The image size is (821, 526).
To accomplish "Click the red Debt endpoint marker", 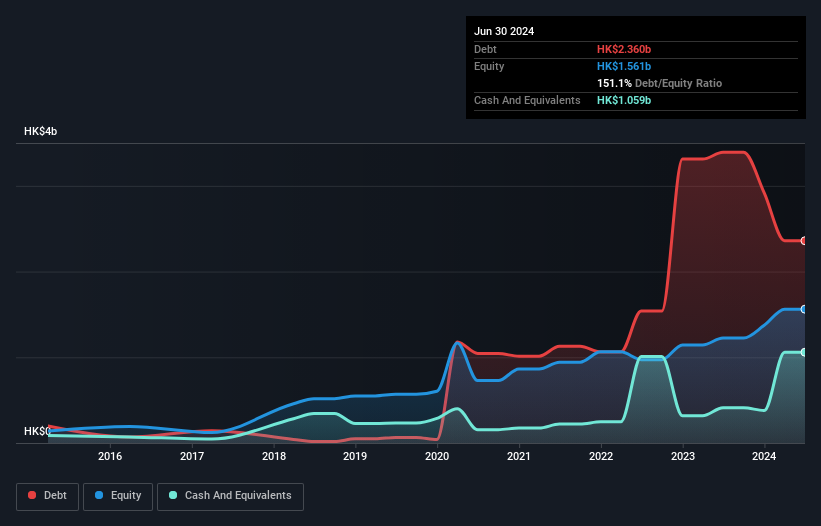I will 804,241.
